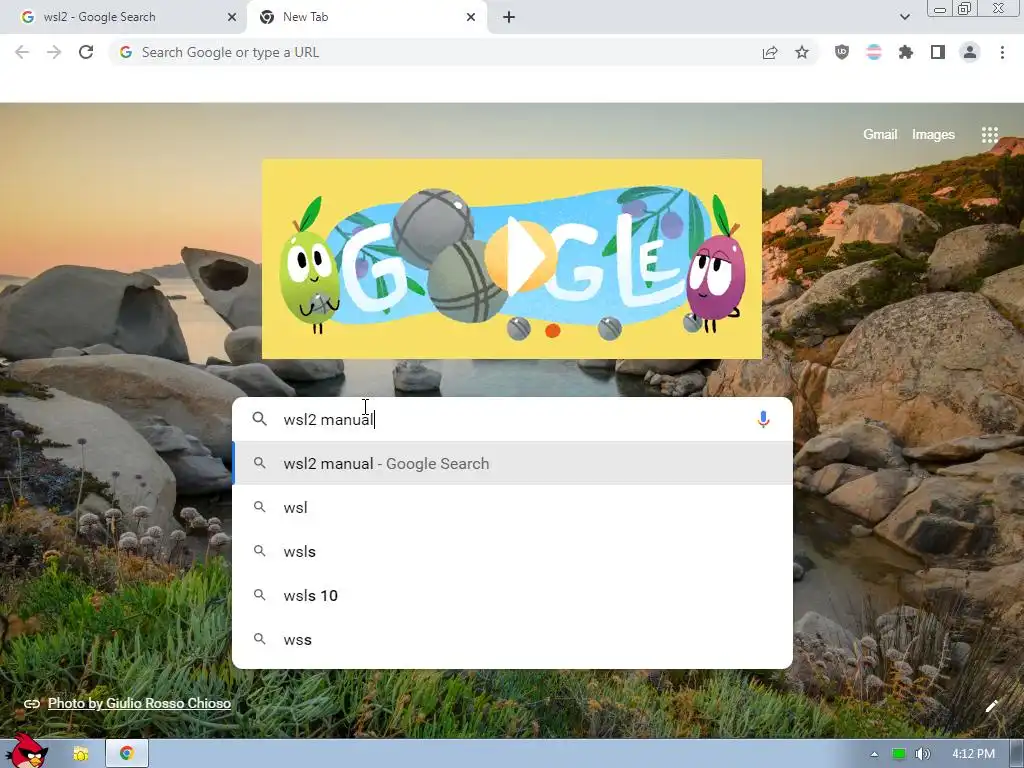
Task: Pick the 'wsls 10' suggestion
Action: 513,596
